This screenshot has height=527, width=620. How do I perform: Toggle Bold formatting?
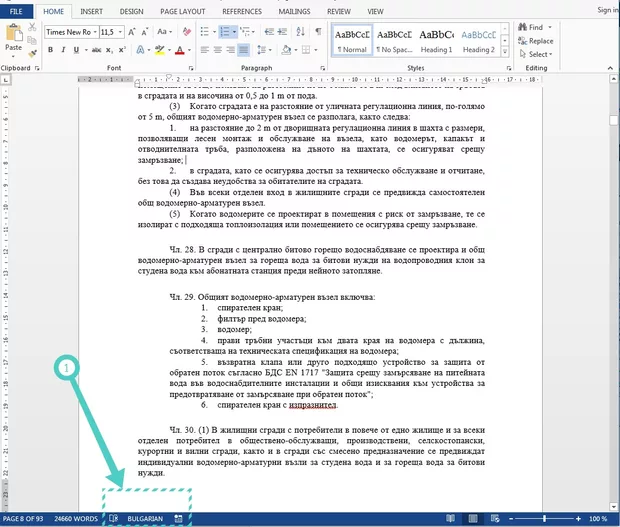pyautogui.click(x=50, y=49)
